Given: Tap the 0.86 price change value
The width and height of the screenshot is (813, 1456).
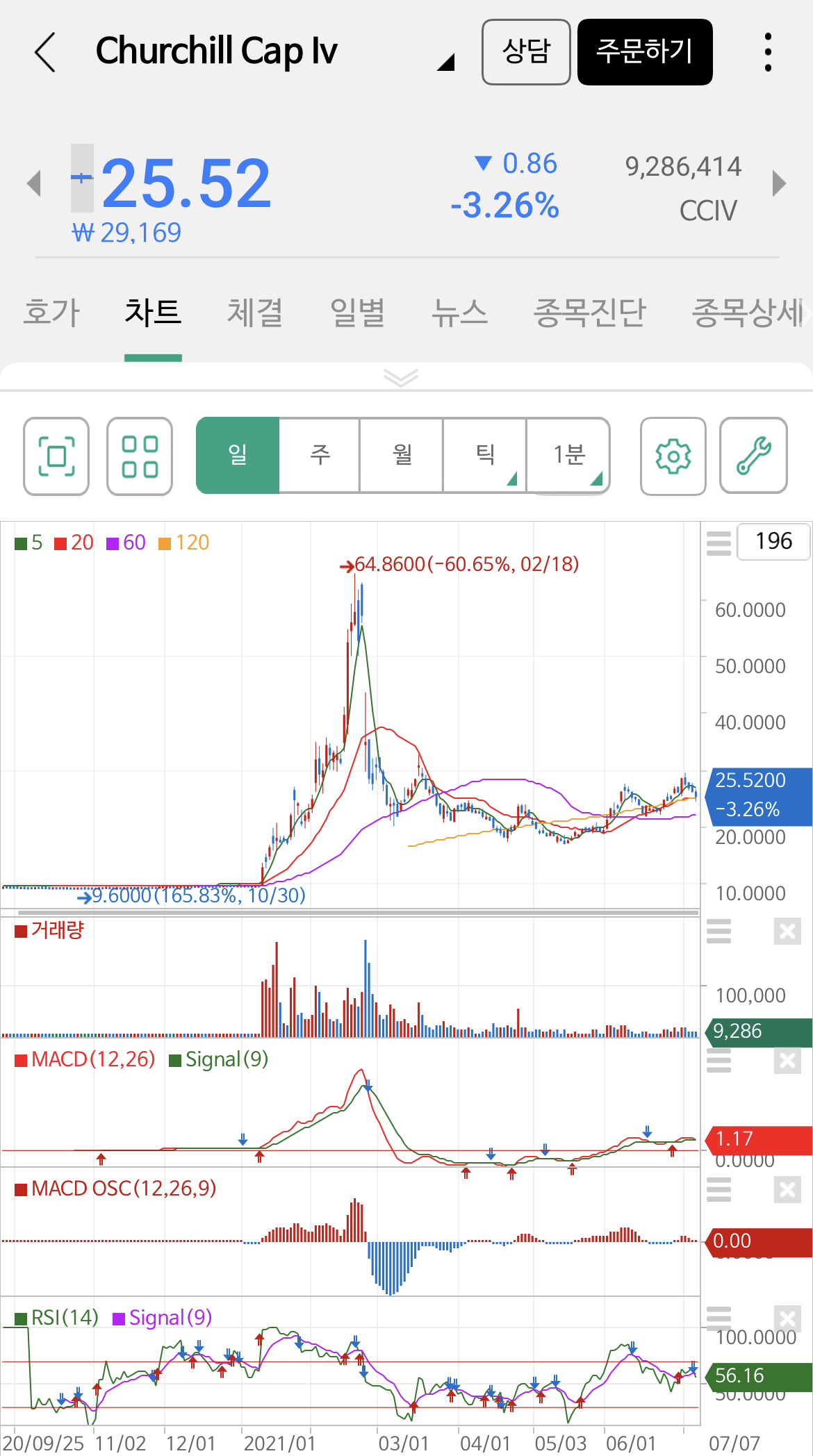Looking at the screenshot, I should coord(529,164).
